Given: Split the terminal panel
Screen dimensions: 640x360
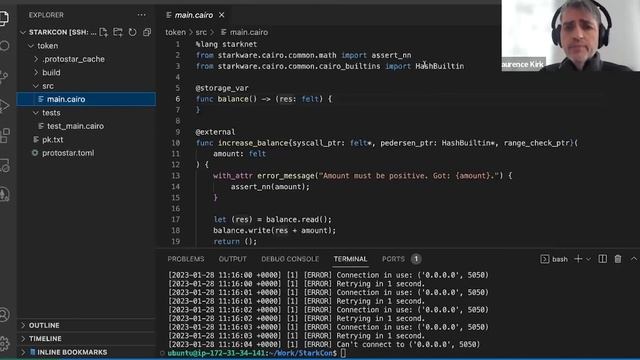Looking at the screenshot, I should pyautogui.click(x=602, y=259).
